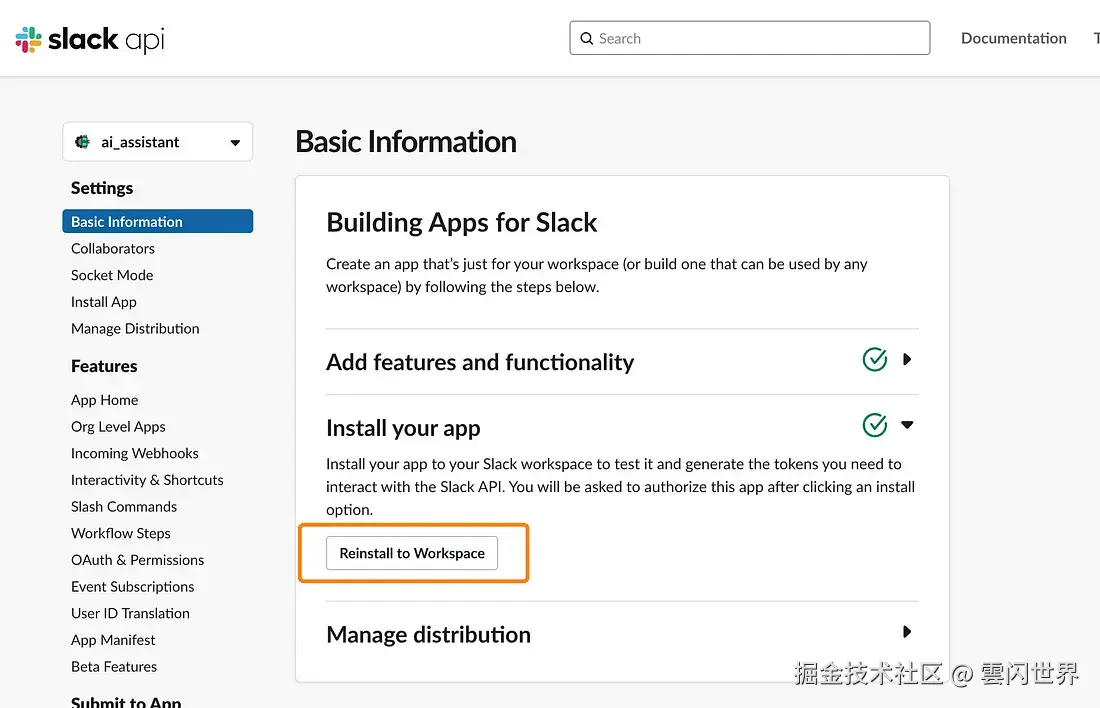Viewport: 1100px width, 708px height.
Task: Type in the Search input field
Action: coord(760,38)
